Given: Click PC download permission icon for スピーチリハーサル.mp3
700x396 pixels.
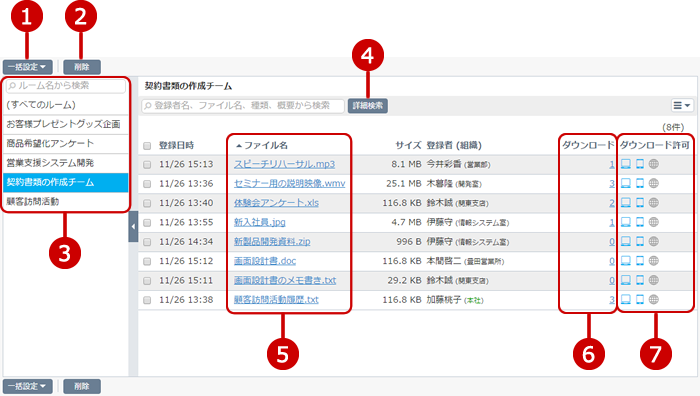Looking at the screenshot, I should pyautogui.click(x=626, y=164).
